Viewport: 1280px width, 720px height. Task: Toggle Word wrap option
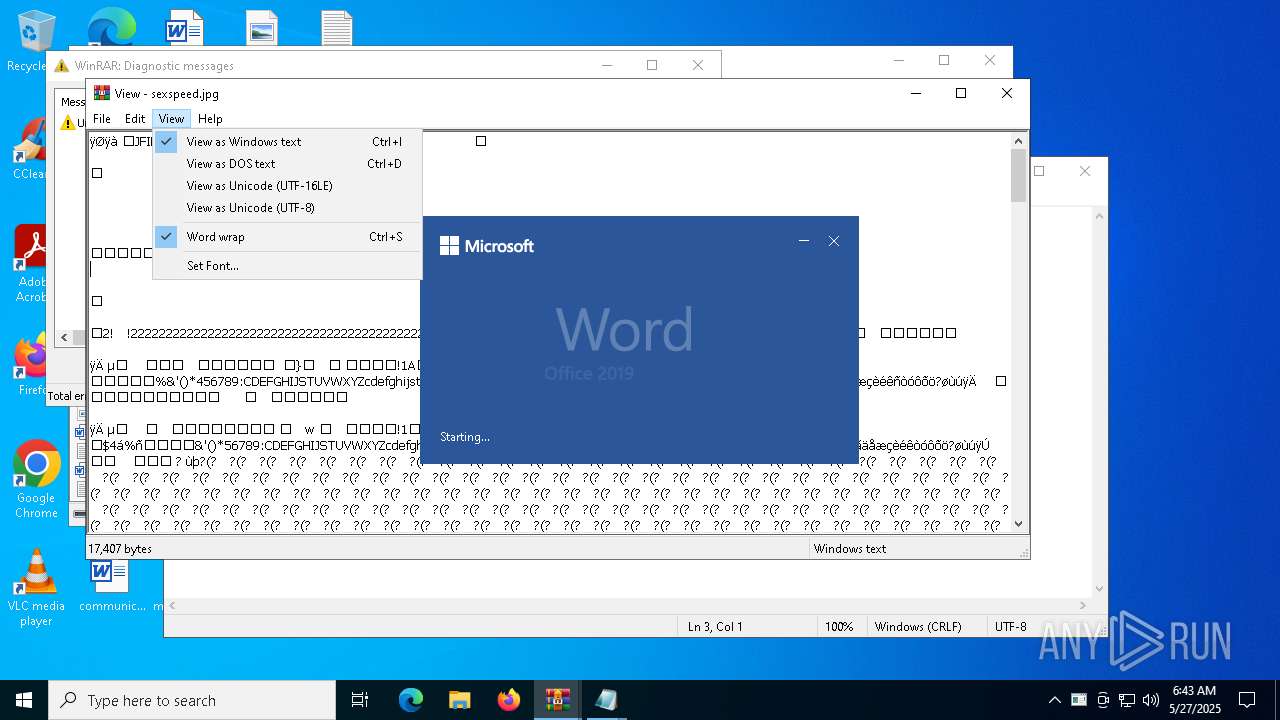tap(287, 237)
